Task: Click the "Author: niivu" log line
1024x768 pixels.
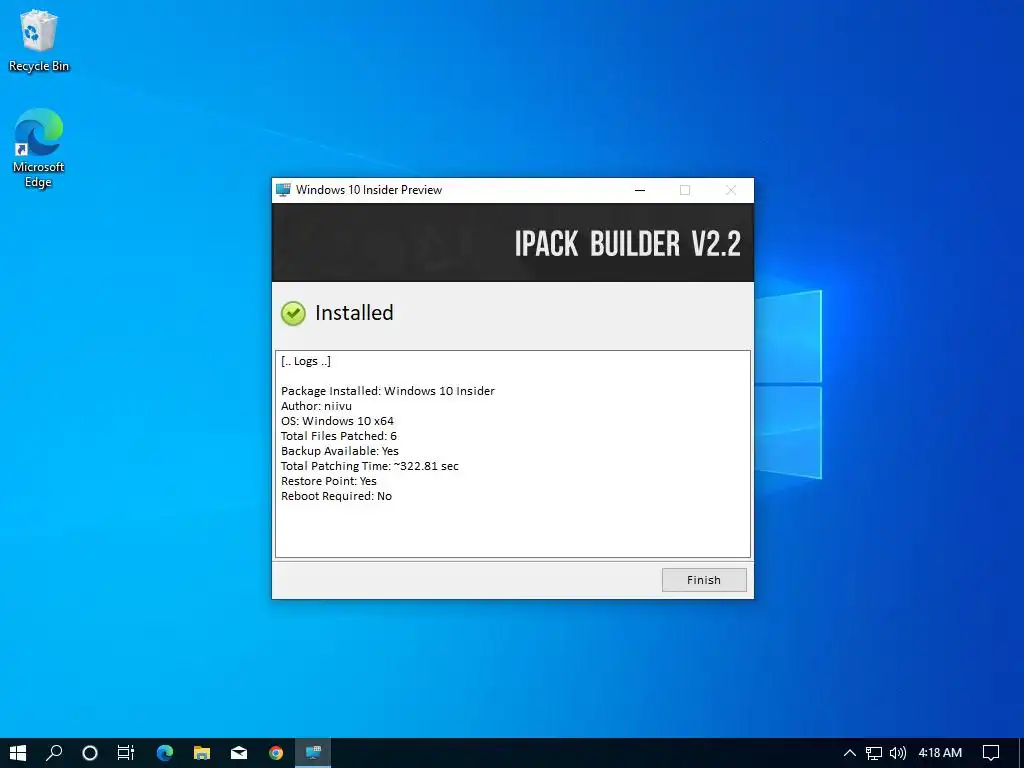Action: [x=316, y=406]
